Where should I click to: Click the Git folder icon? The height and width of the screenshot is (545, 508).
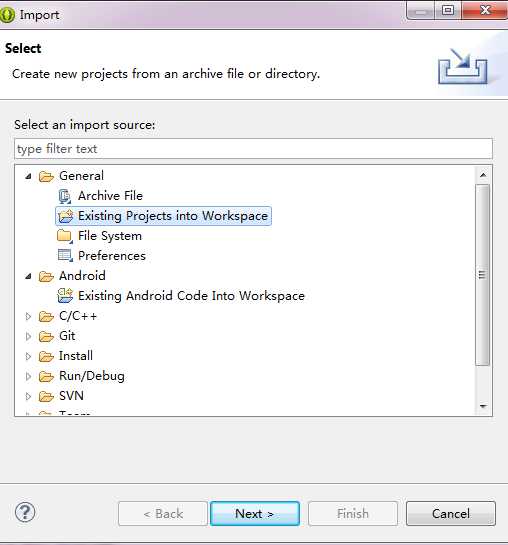coord(46,336)
